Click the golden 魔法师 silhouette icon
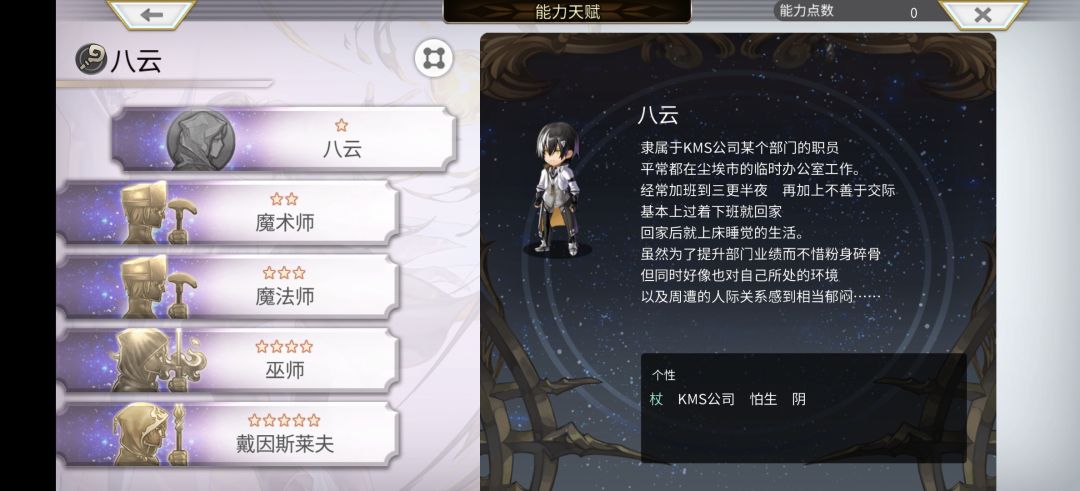Screen dimensions: 1080x491 pyautogui.click(x=157, y=286)
